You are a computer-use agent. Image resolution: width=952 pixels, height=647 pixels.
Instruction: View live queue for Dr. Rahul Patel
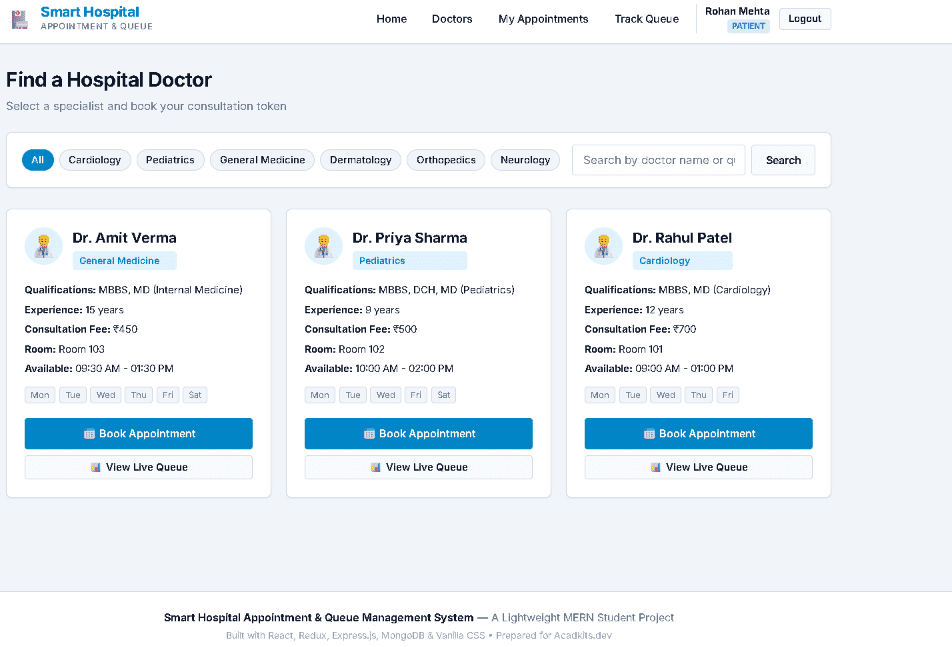click(698, 467)
